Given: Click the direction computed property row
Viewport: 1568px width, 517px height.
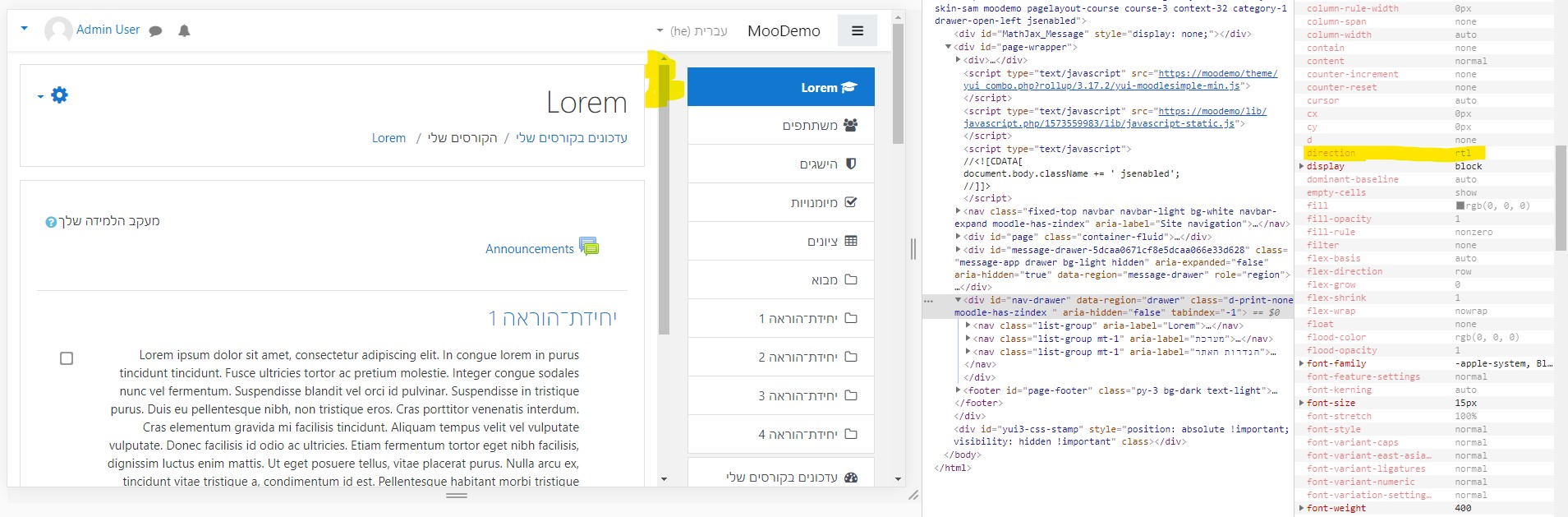Looking at the screenshot, I should click(x=1423, y=153).
